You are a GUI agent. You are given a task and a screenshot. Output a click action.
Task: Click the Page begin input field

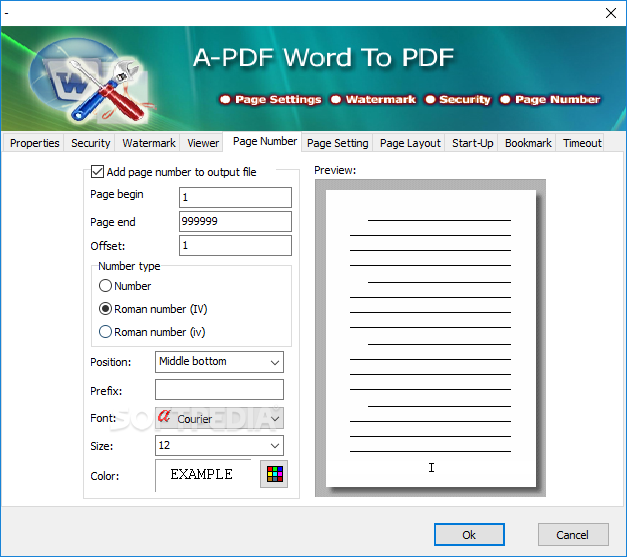pyautogui.click(x=235, y=197)
